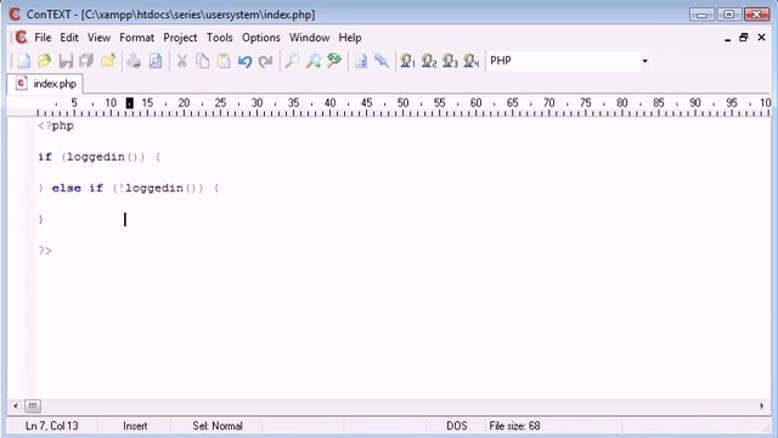Cut selection with the scissors icon

click(182, 61)
